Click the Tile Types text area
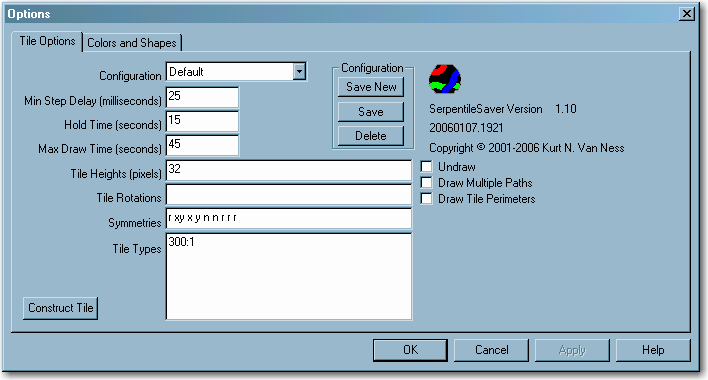 (x=289, y=276)
